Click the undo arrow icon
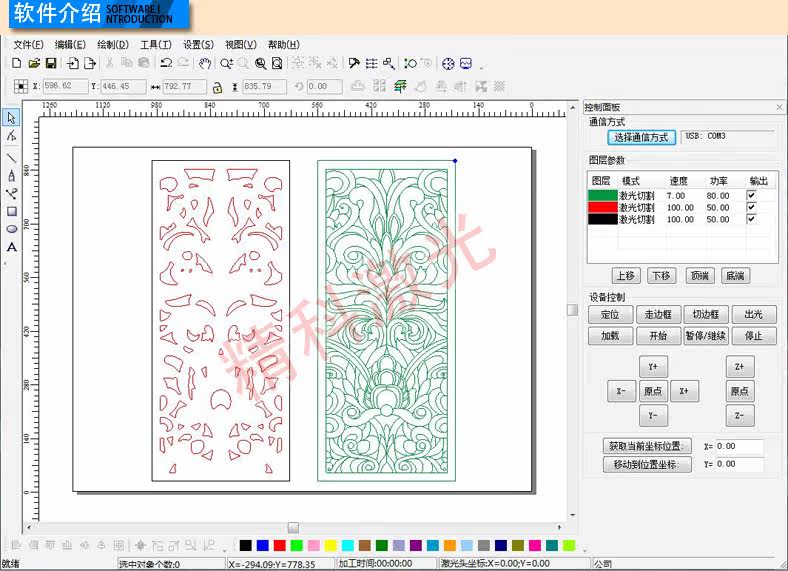 166,63
